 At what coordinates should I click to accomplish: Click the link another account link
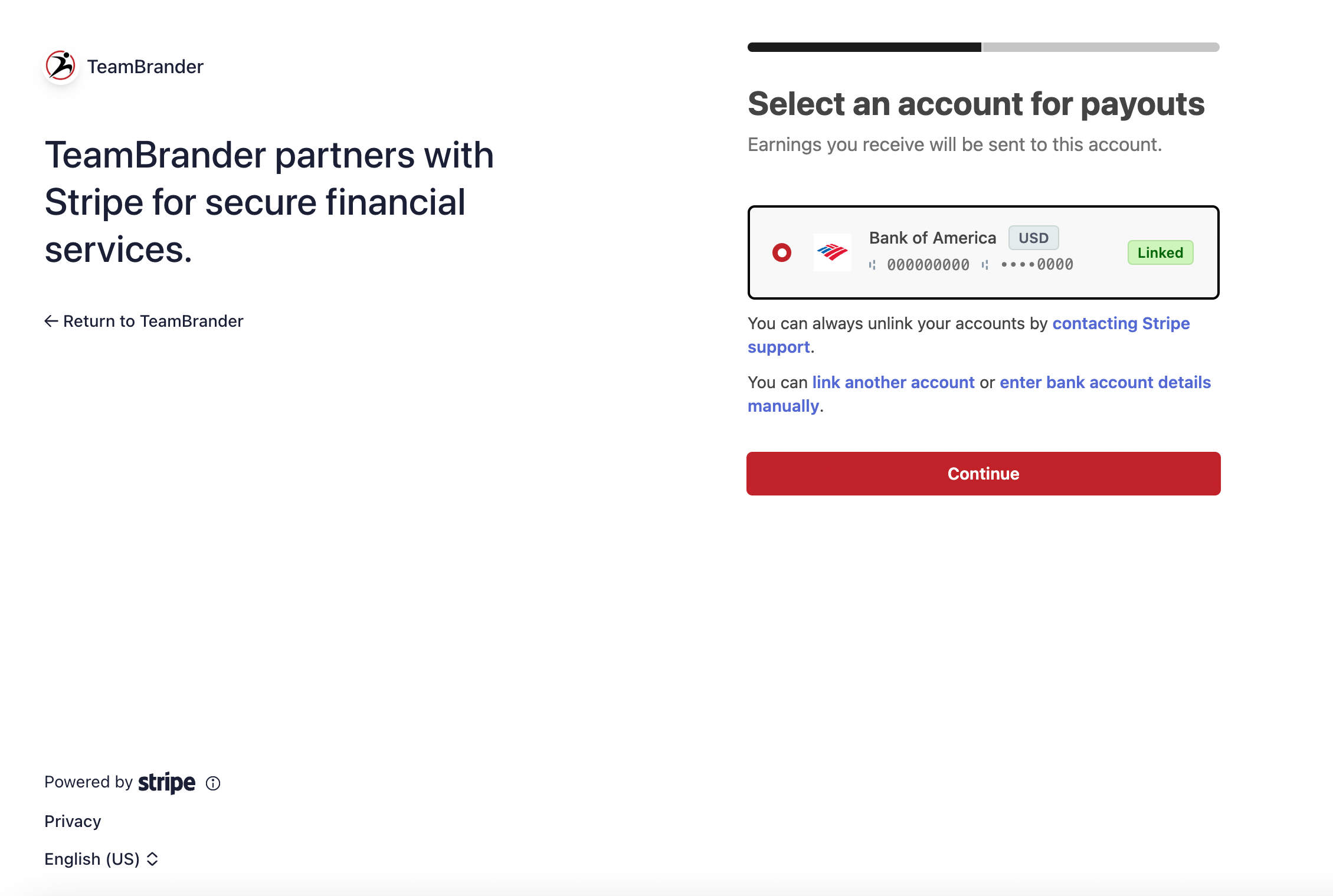[893, 382]
